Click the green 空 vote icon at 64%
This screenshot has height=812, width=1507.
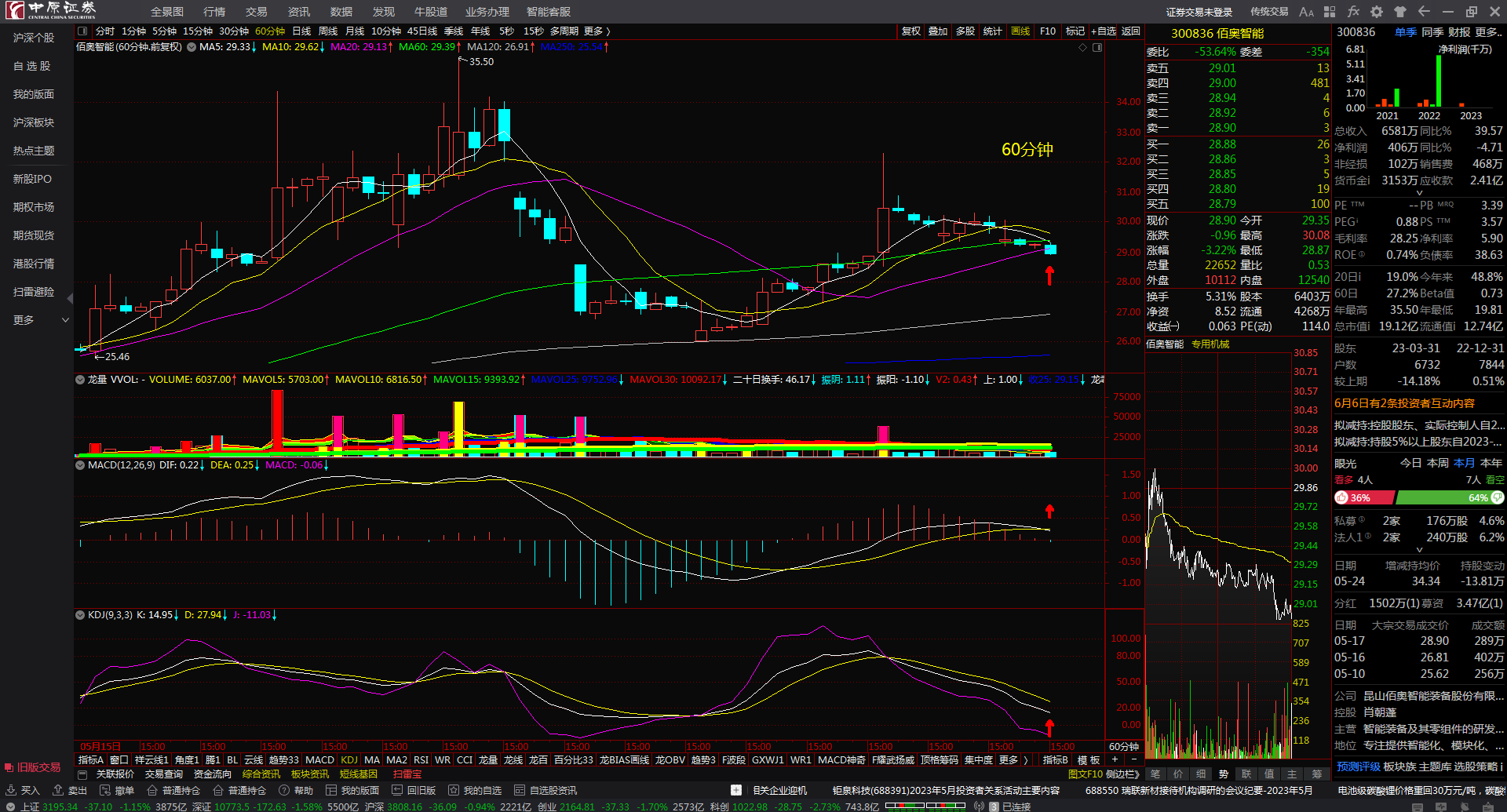point(1498,497)
